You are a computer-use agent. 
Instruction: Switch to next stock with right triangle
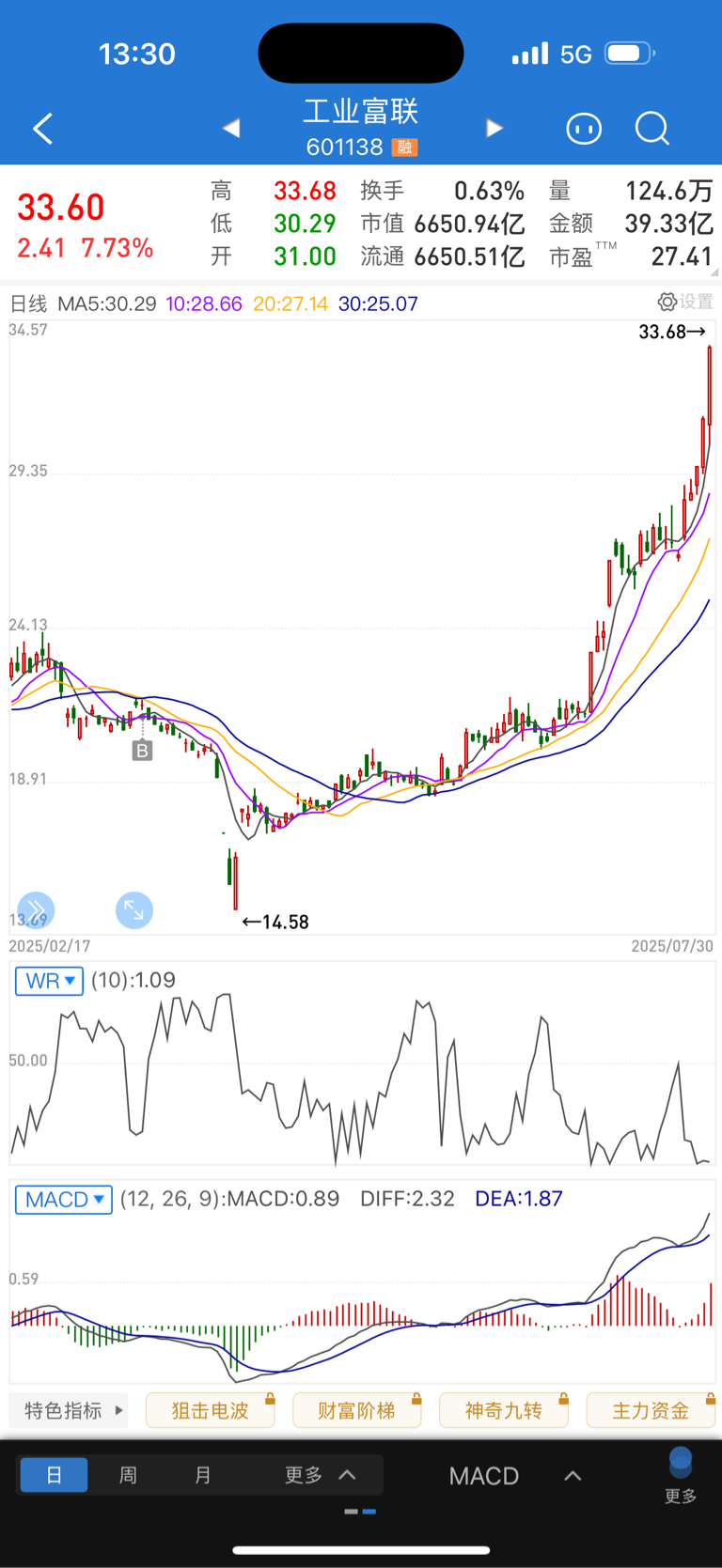[x=494, y=128]
